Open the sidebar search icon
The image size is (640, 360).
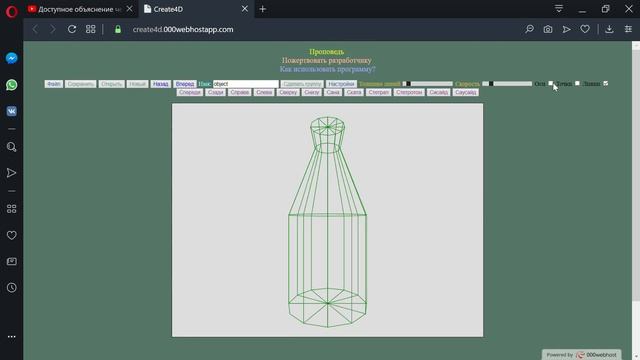coord(11,147)
